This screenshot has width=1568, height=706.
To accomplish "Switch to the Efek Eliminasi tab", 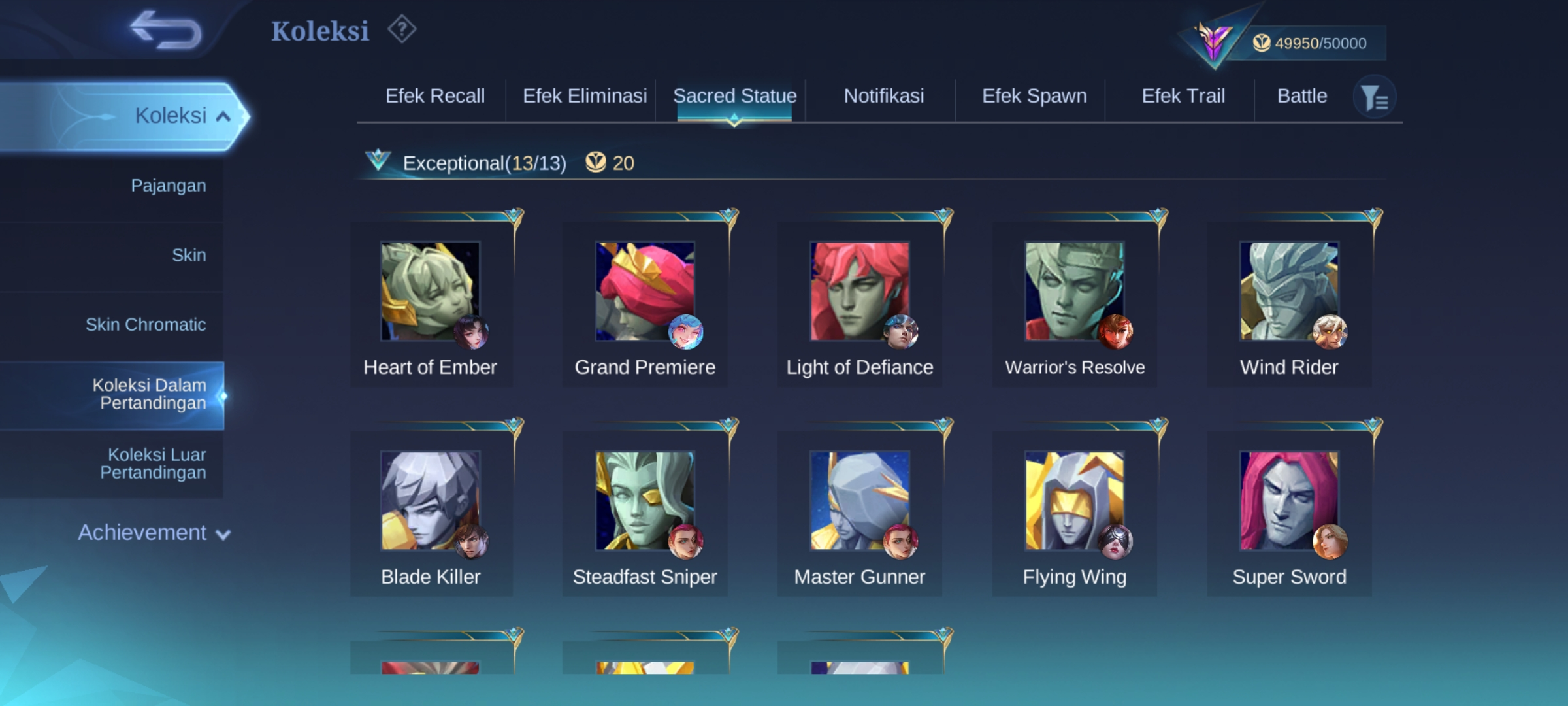I will coord(585,96).
